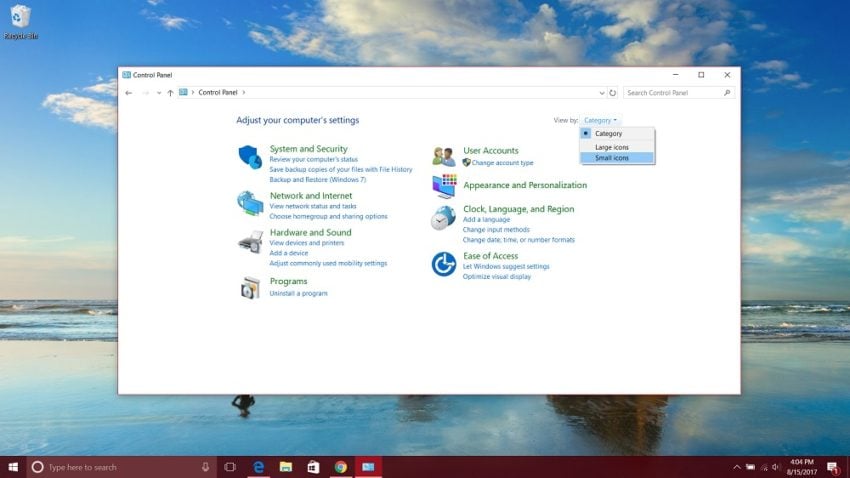Open Clock, Language, and Region heading
The image size is (850, 478).
(x=518, y=209)
